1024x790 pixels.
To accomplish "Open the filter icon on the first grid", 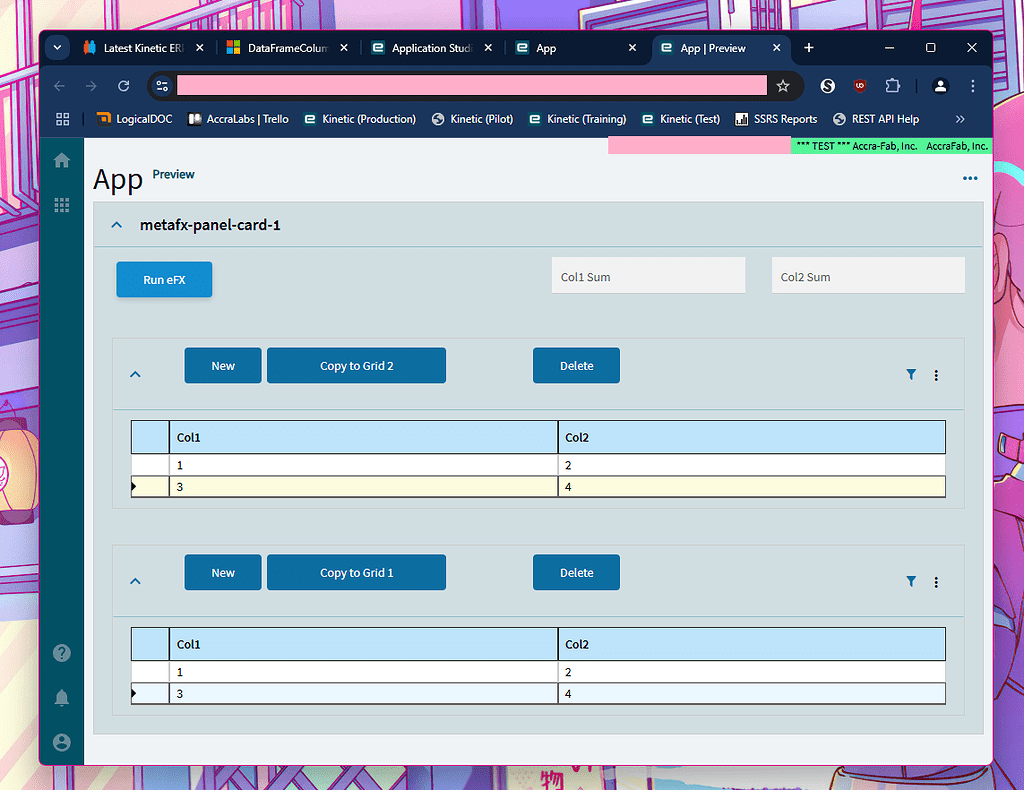I will 910,374.
